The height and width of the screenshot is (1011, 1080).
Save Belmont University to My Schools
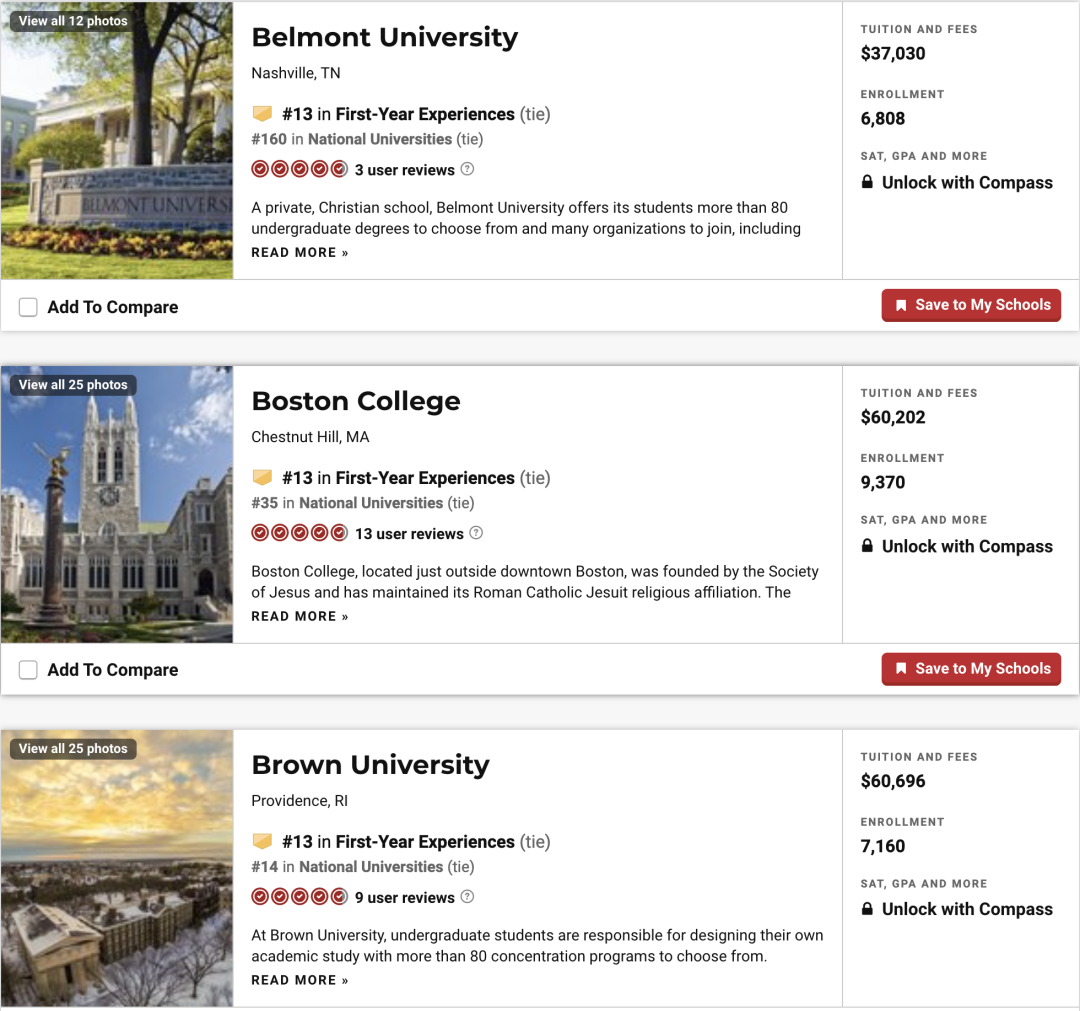(x=971, y=305)
